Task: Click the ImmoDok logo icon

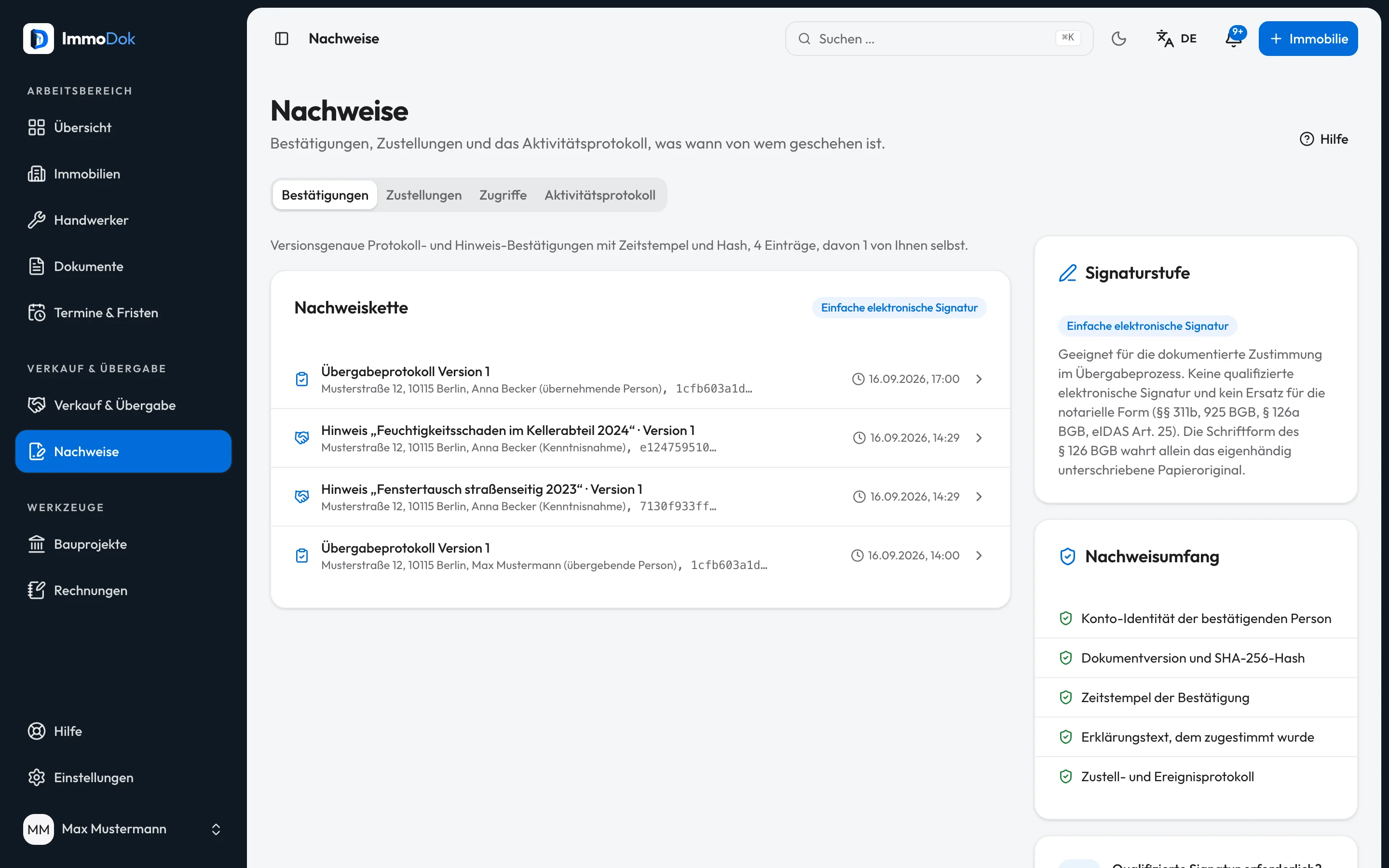Action: pyautogui.click(x=39, y=39)
